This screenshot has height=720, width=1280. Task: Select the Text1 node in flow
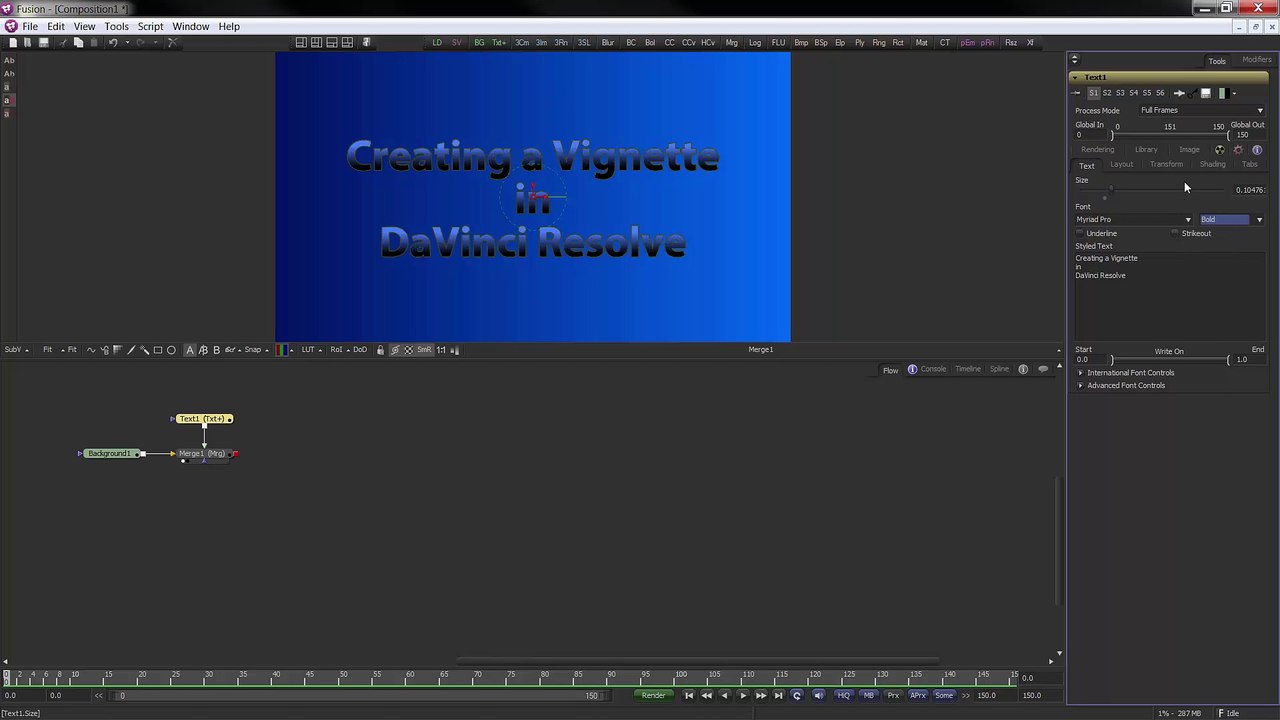pos(203,419)
